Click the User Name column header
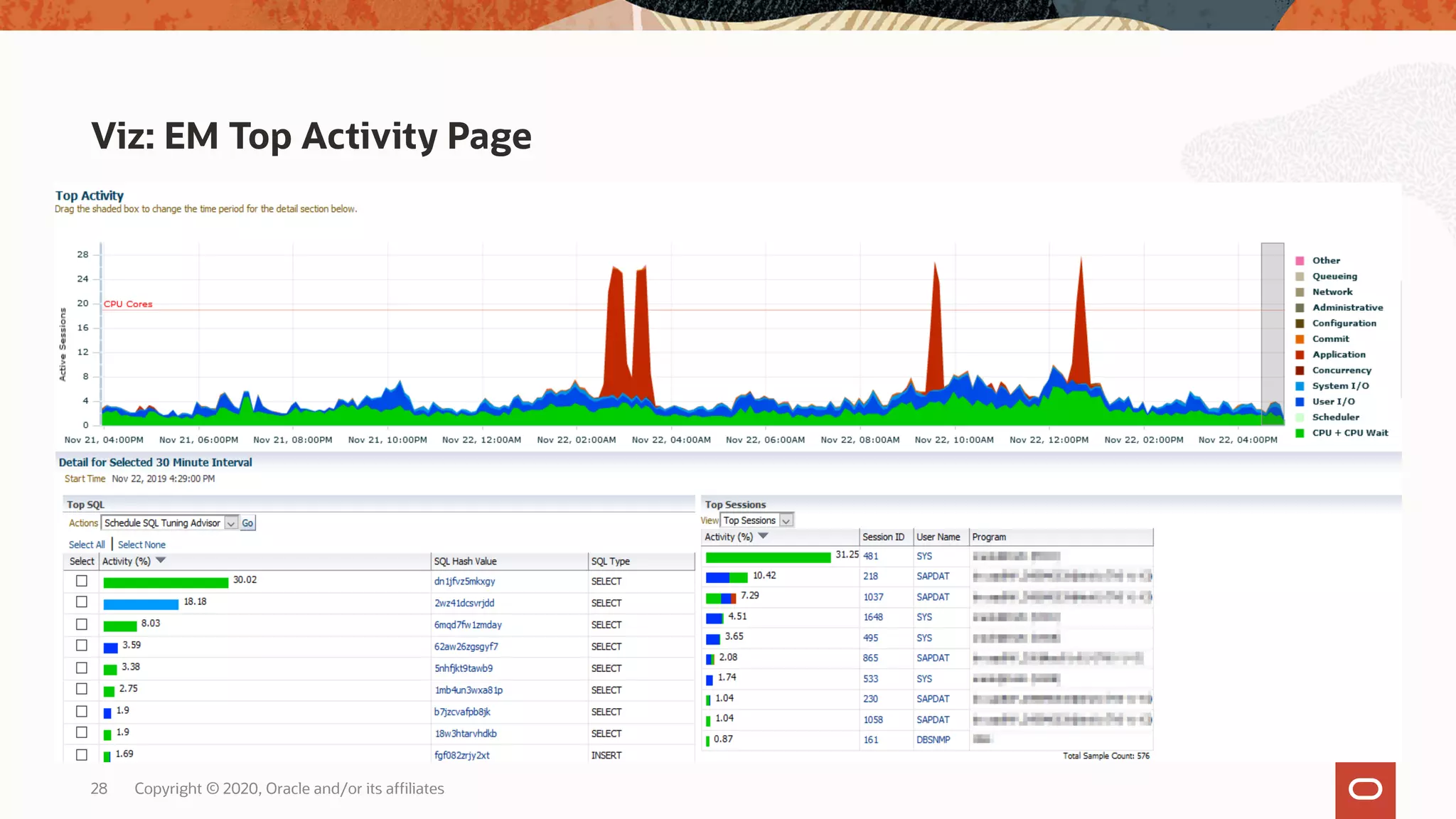Screen dimensions: 1456x819 [x=941, y=537]
